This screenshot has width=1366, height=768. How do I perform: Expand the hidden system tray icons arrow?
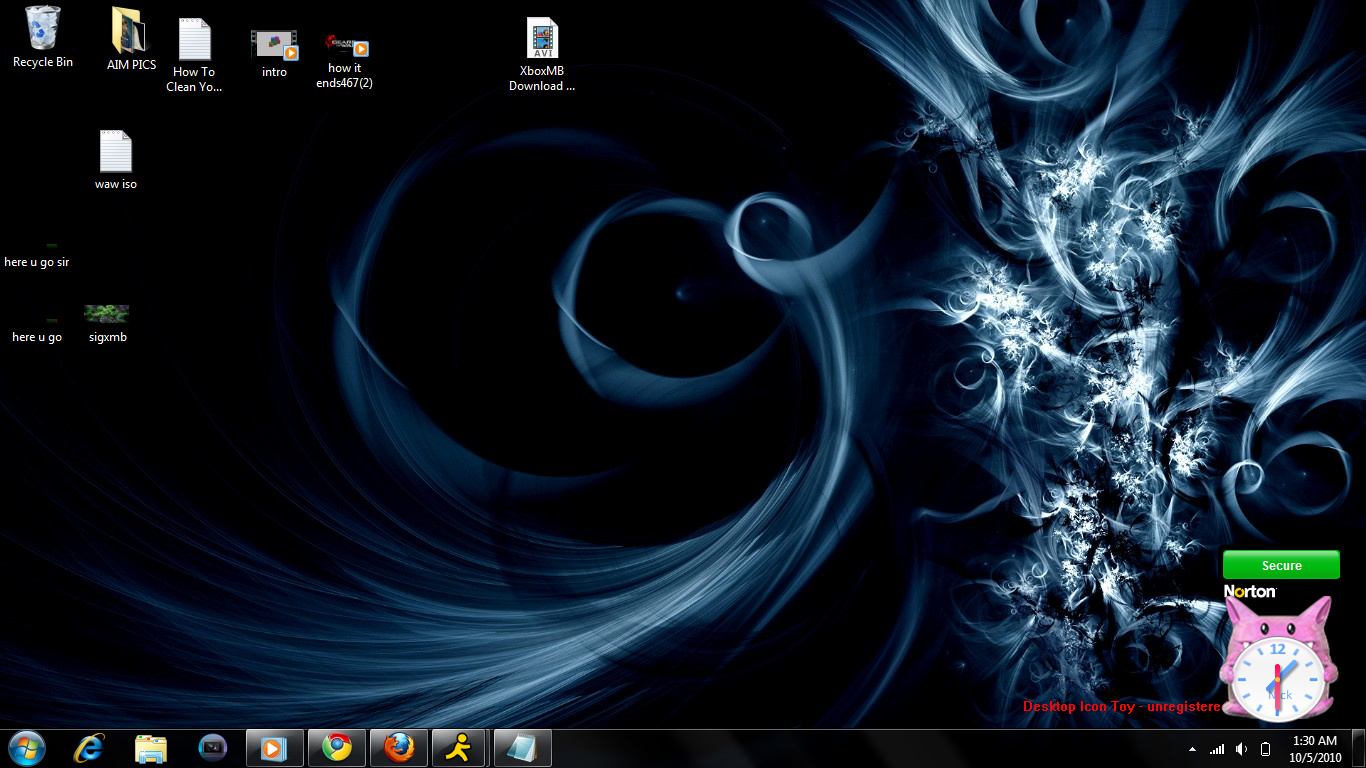[x=1192, y=749]
